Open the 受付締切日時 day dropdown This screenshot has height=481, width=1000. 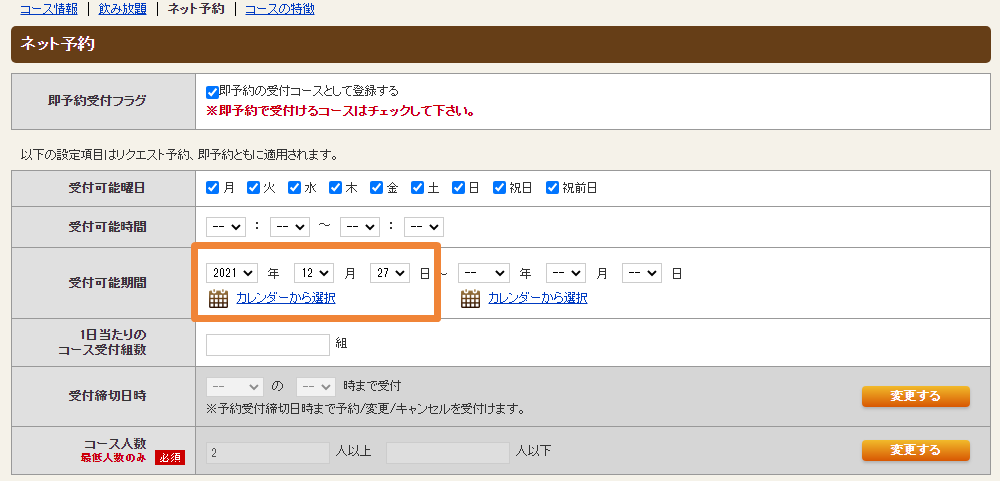(x=235, y=386)
